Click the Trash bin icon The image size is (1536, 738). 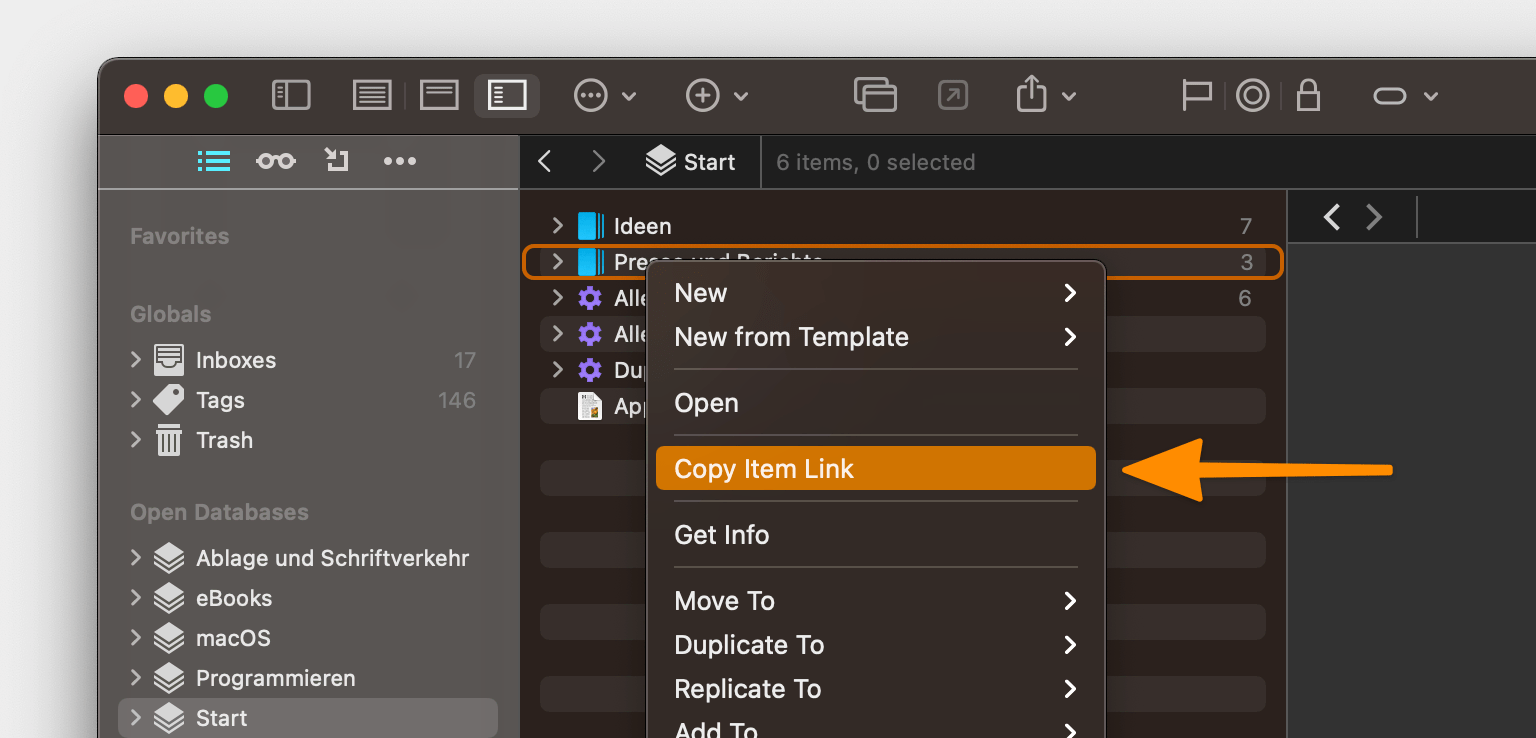tap(169, 440)
